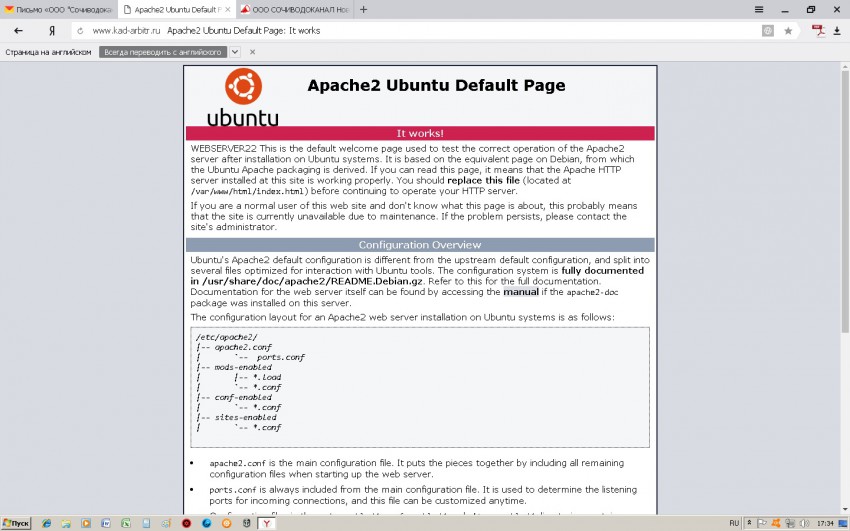This screenshot has height=531, width=850.
Task: Switch the RU keyboard language indicator
Action: [734, 523]
